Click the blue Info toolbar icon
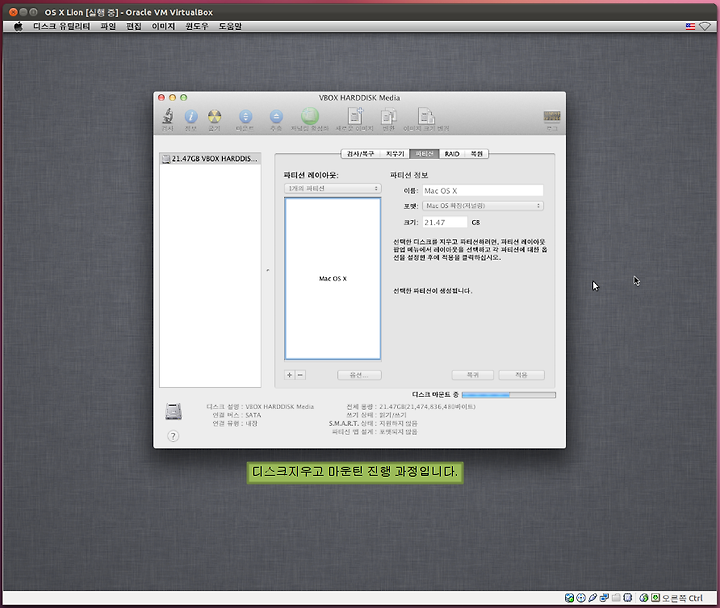Image resolution: width=720 pixels, height=608 pixels. [x=191, y=116]
